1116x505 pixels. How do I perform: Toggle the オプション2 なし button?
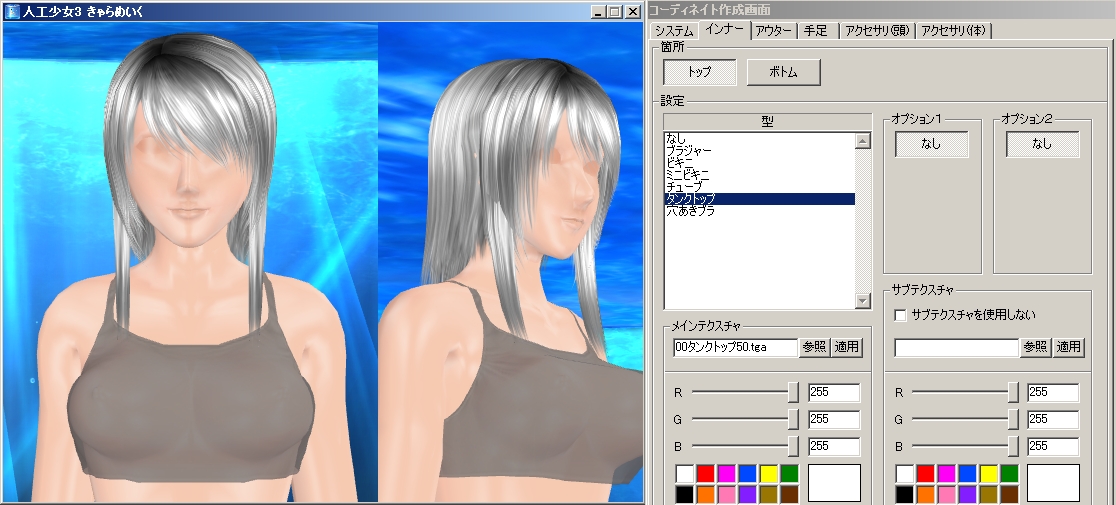click(1042, 144)
